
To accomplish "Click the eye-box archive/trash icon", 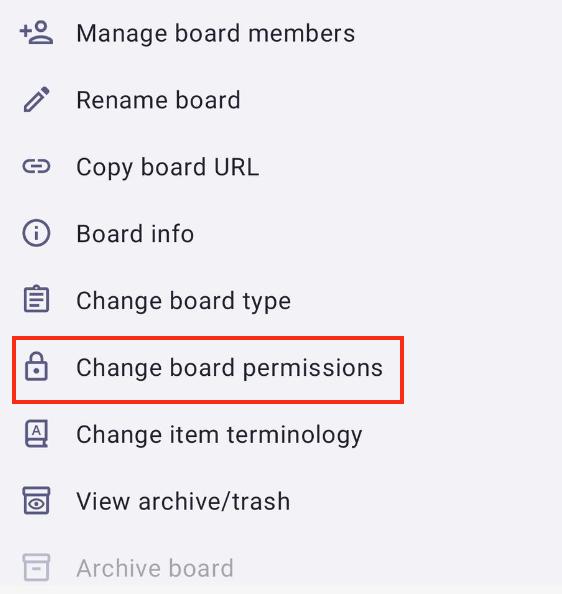I will (x=36, y=500).
